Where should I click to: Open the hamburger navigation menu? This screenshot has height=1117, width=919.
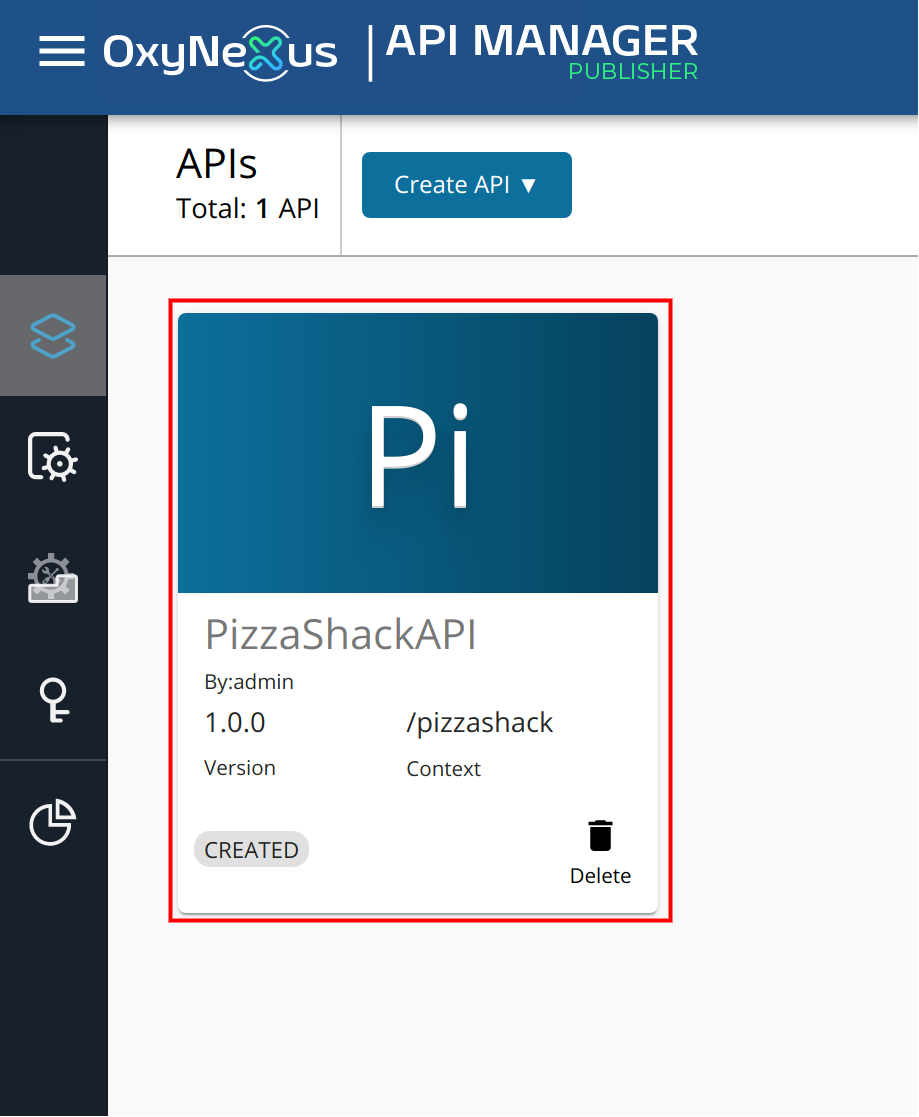click(x=61, y=52)
